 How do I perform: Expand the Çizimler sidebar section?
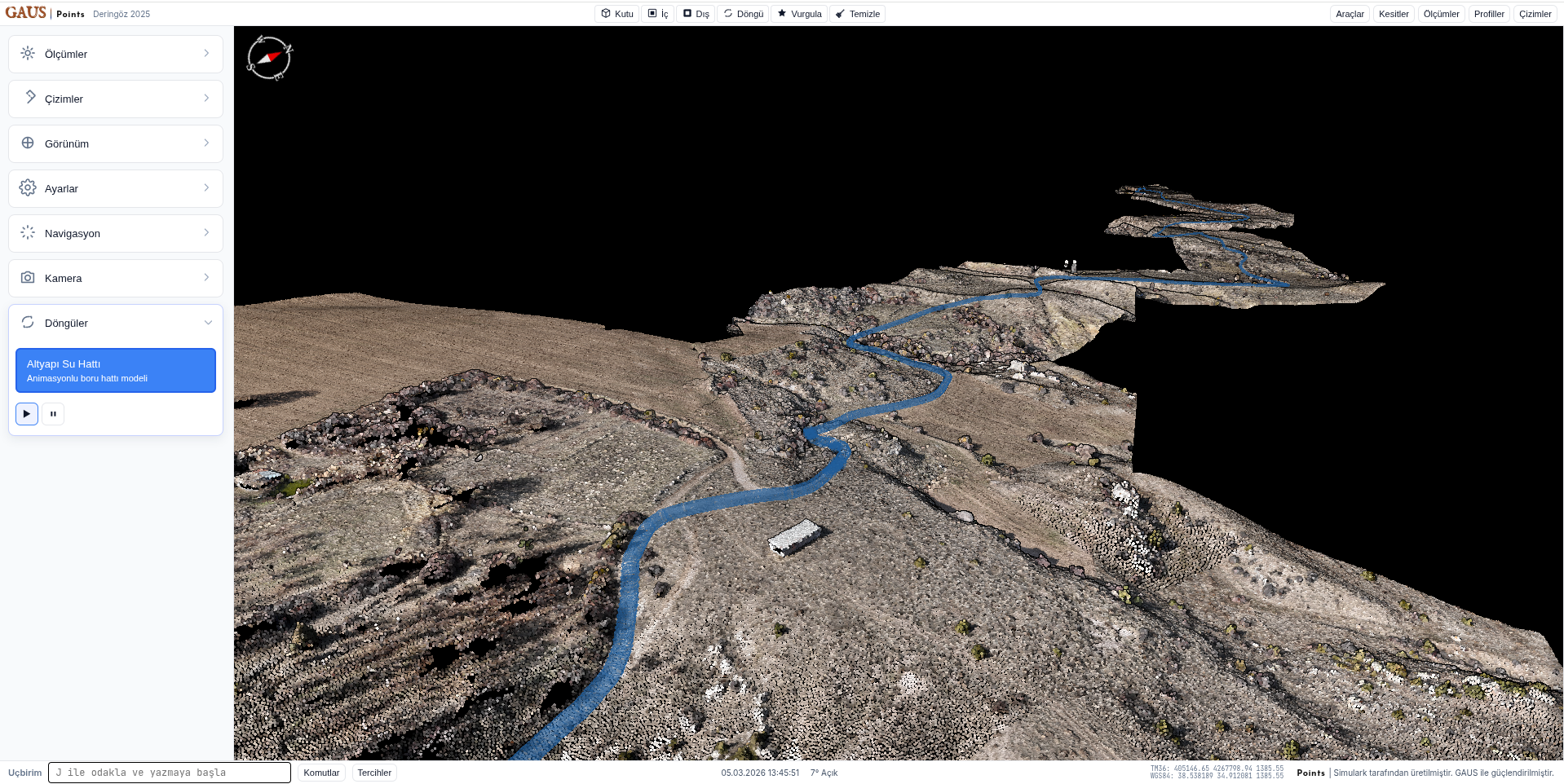[x=116, y=99]
